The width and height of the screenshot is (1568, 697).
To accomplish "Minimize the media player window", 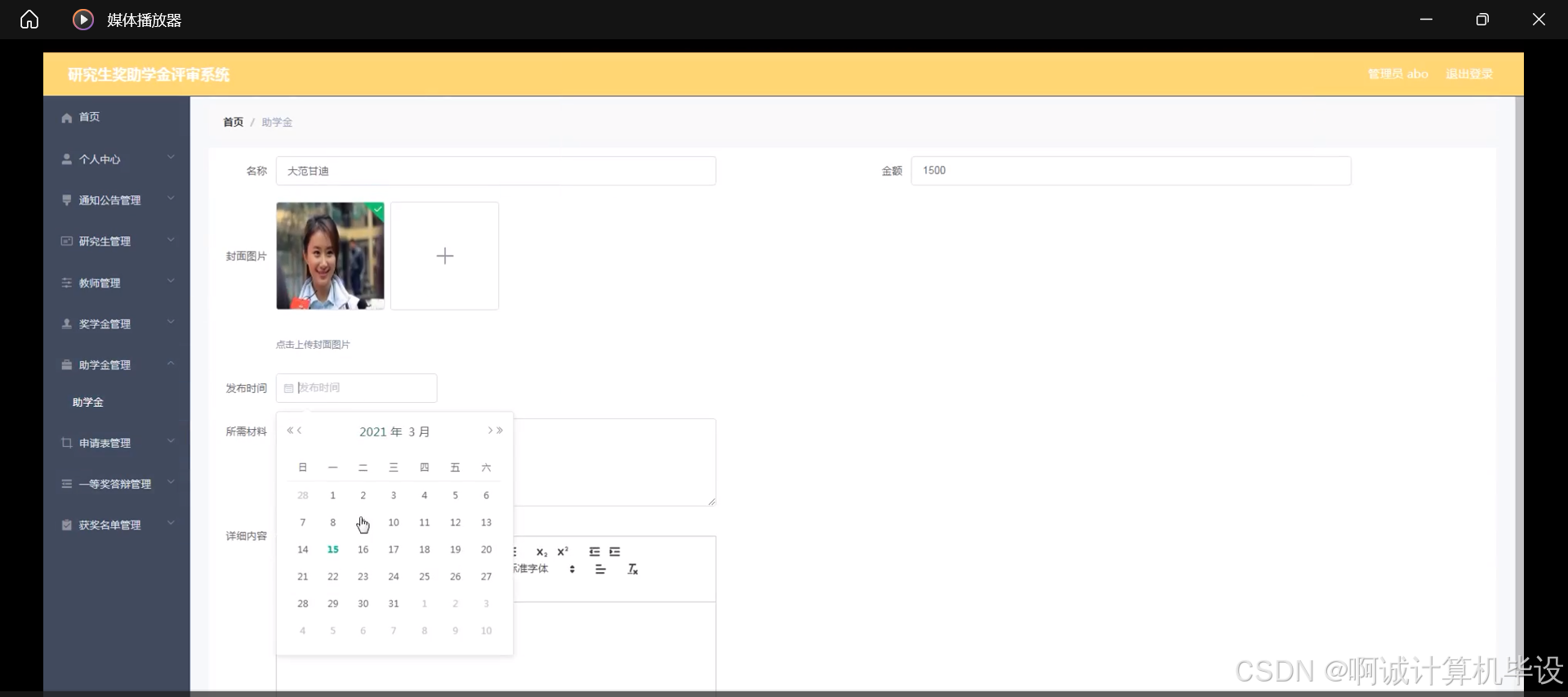I will pyautogui.click(x=1426, y=20).
